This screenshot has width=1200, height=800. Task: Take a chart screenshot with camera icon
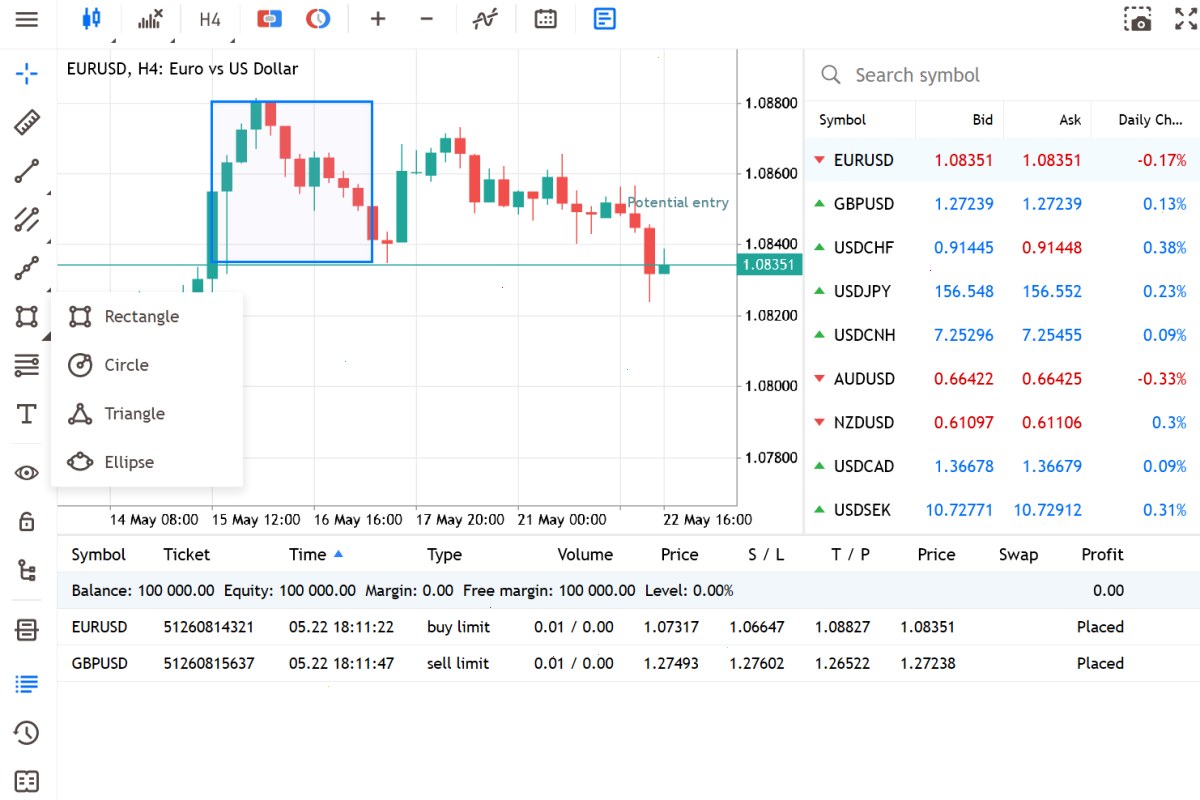pyautogui.click(x=1138, y=20)
